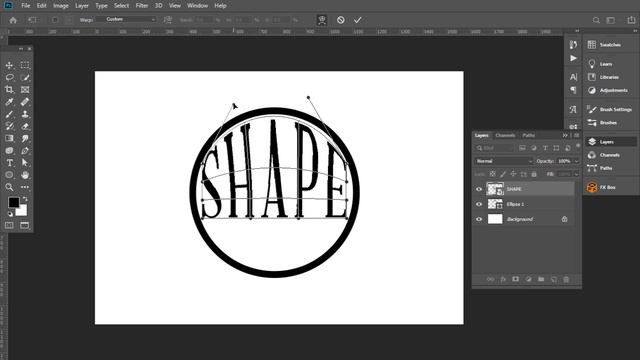
Task: Select the Ellipse shape tool
Action: coord(9,175)
